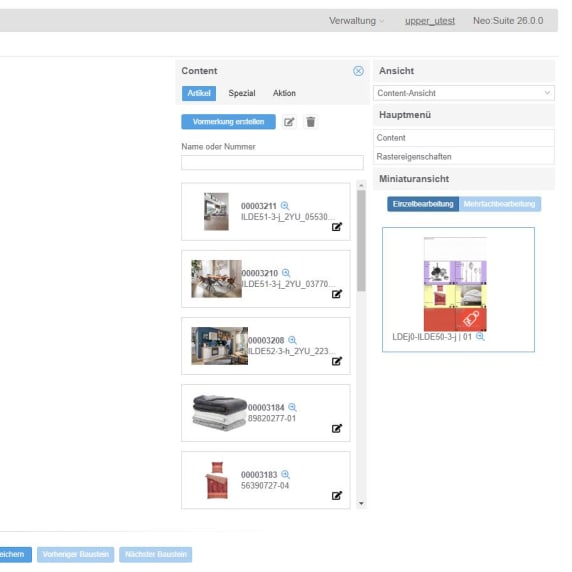The image size is (572, 572).
Task: Zoom article 00003211 with magnifier icon
Action: click(285, 206)
